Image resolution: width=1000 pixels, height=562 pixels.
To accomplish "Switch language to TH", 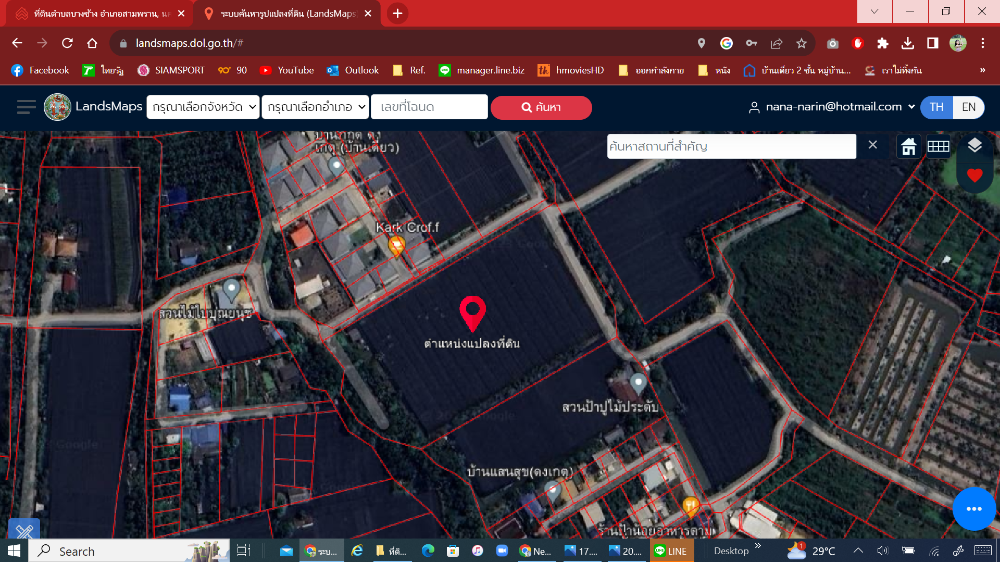I will [936, 107].
